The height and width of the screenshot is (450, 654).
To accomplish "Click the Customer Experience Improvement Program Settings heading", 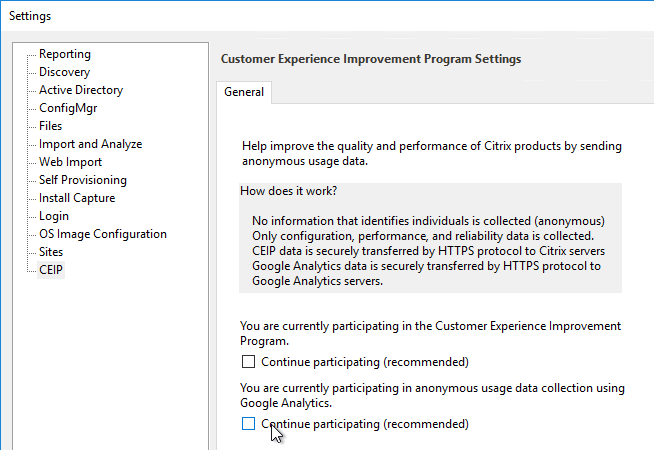I will click(x=371, y=59).
